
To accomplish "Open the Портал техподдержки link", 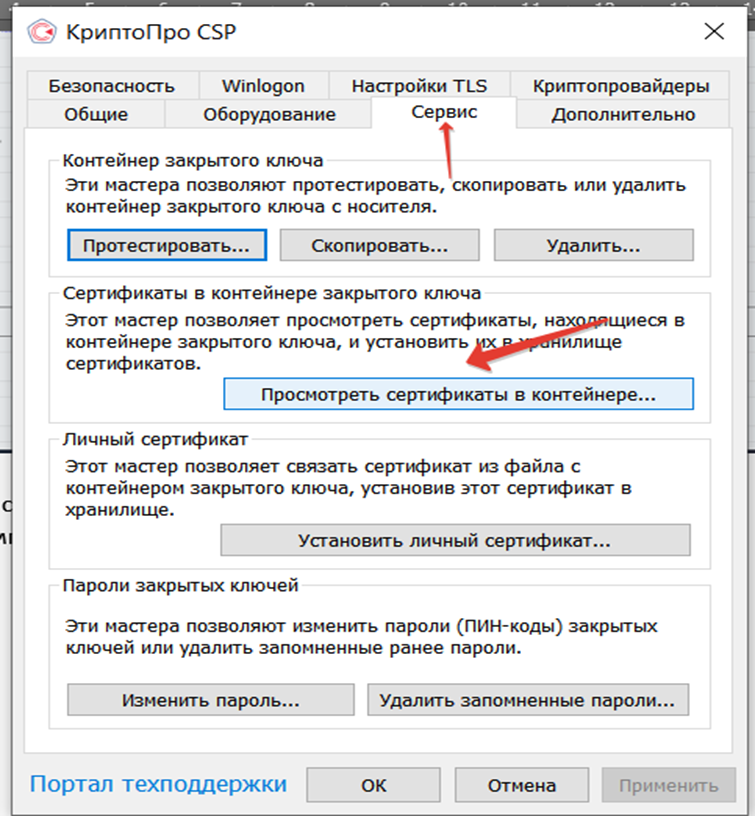I will 158,784.
